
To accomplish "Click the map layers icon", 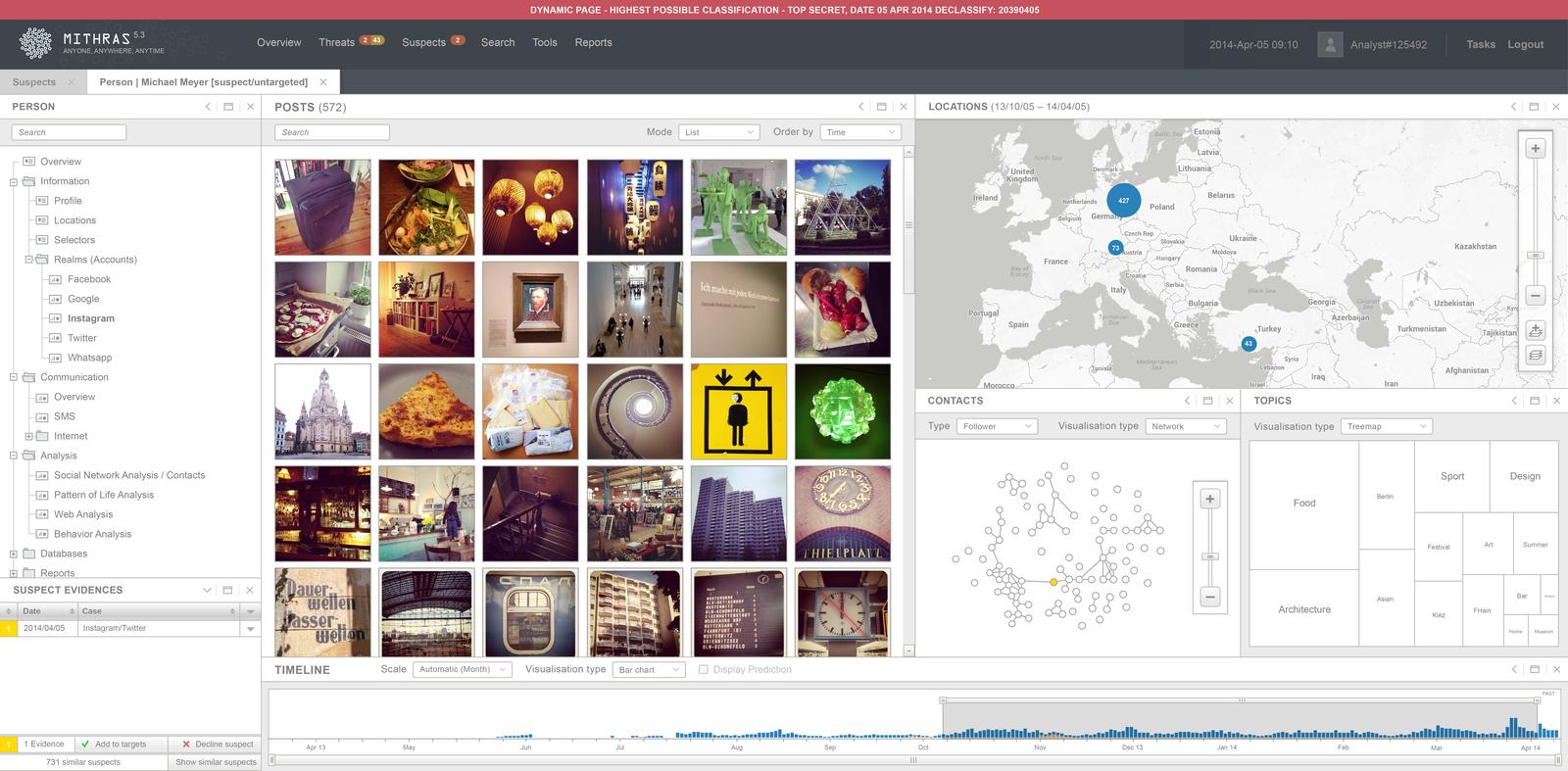I will click(x=1536, y=355).
